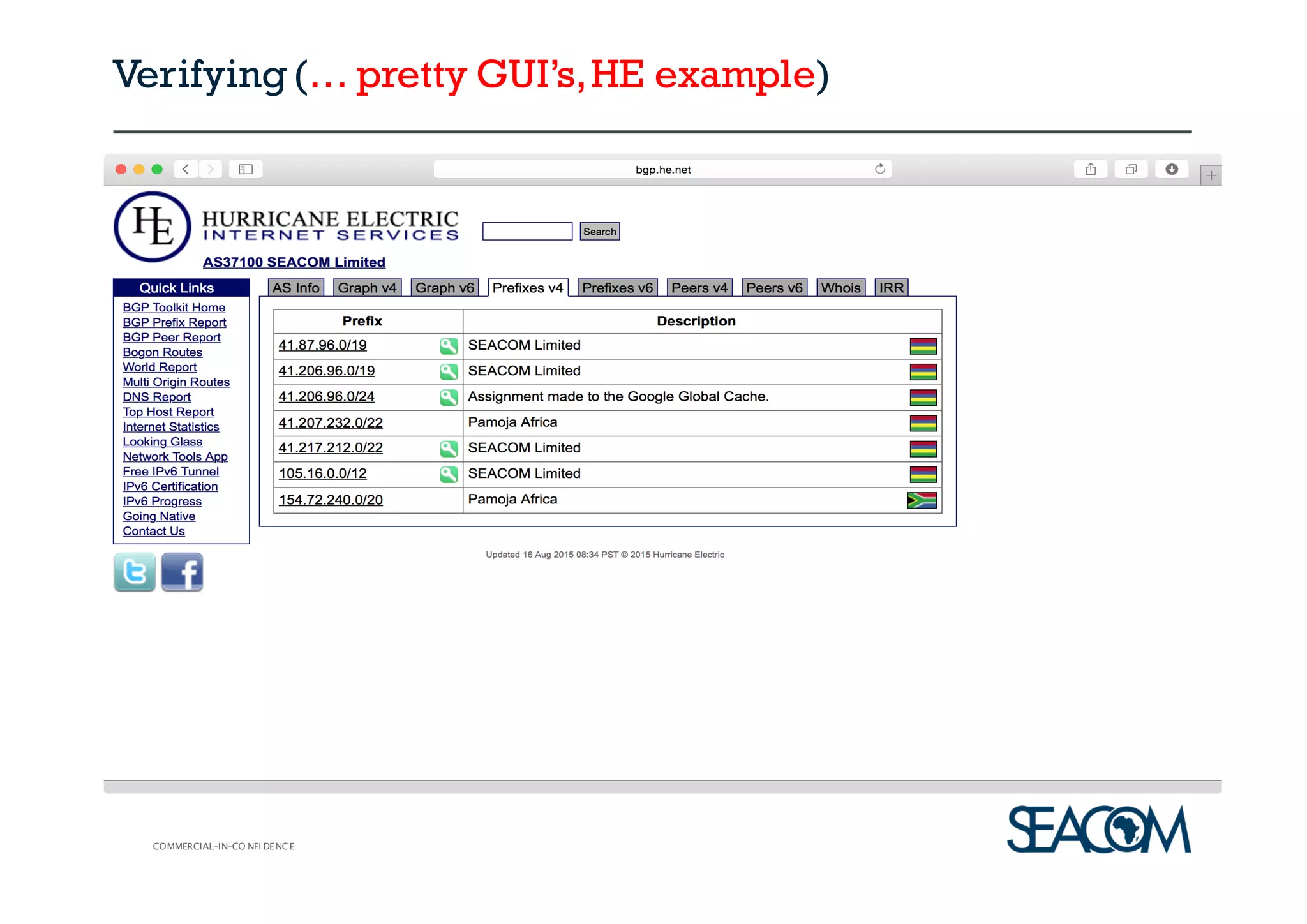Click the flag icon in 41.87.96.0/19 row
The height and width of the screenshot is (924, 1307).
[923, 346]
